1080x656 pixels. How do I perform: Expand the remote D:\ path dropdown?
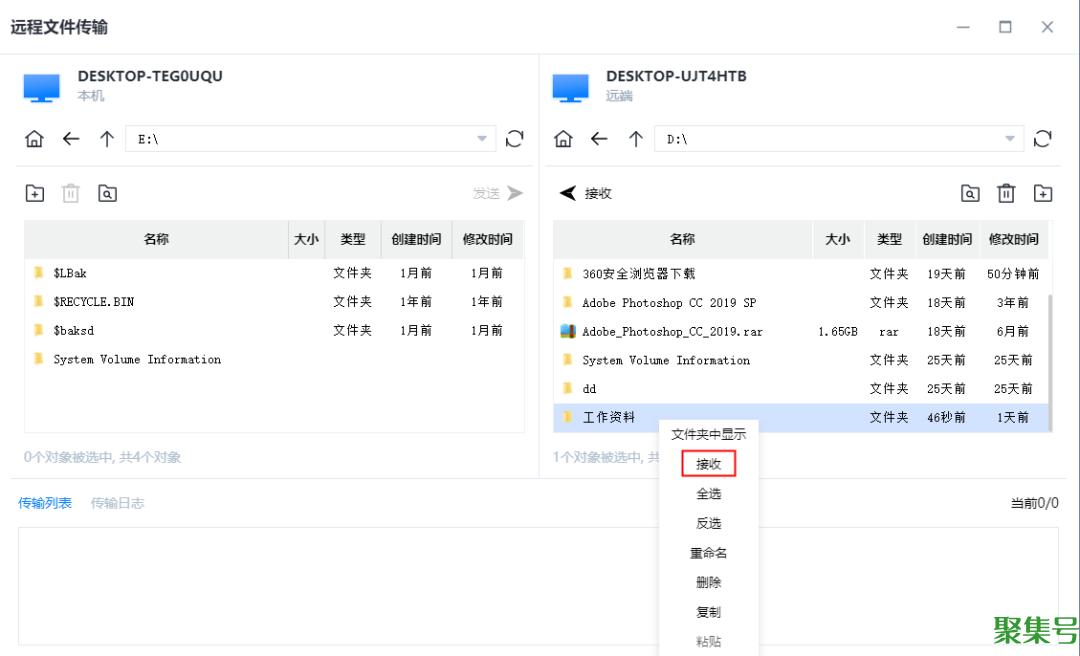click(x=1010, y=139)
